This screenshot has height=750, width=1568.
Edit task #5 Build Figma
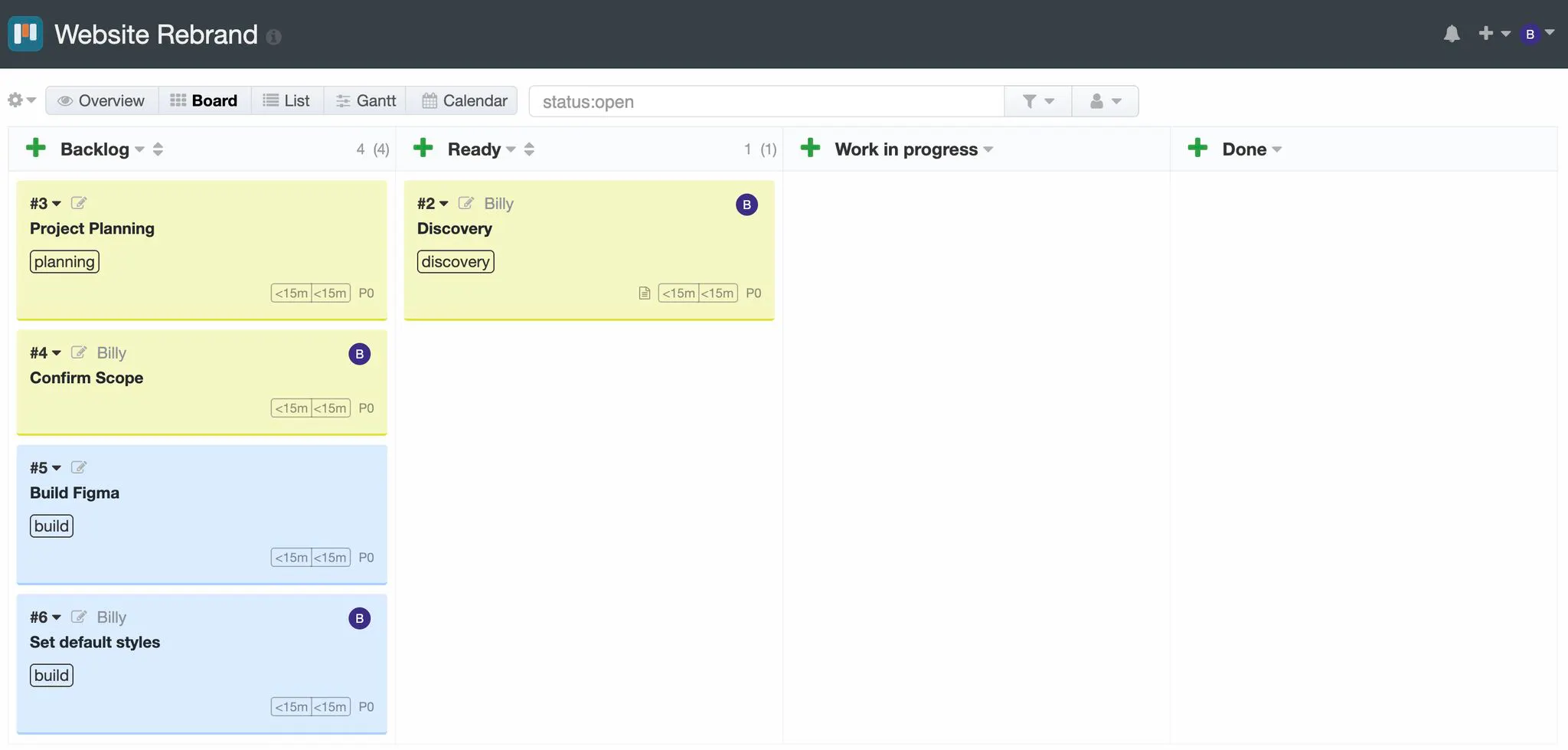(x=79, y=467)
